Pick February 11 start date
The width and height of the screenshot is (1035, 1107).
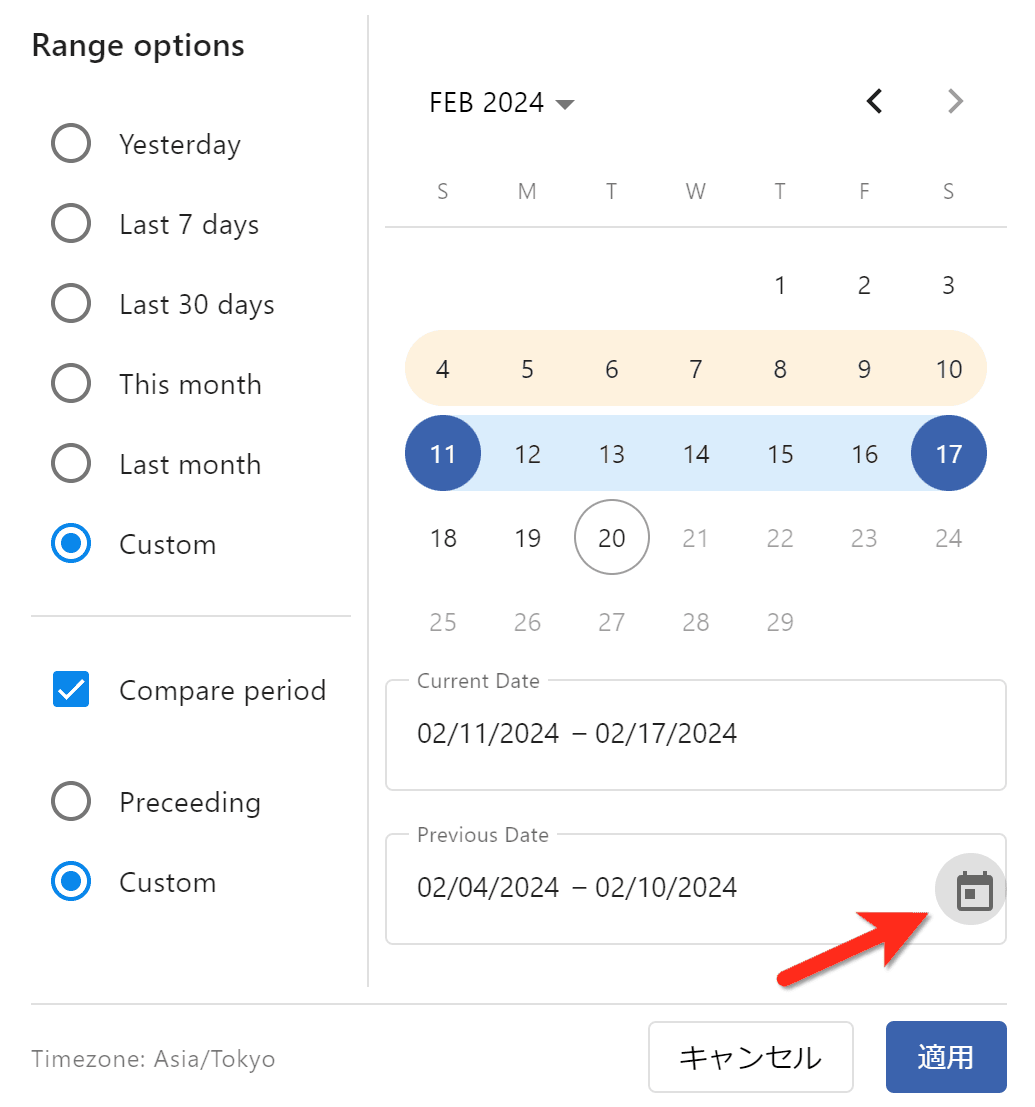click(443, 454)
